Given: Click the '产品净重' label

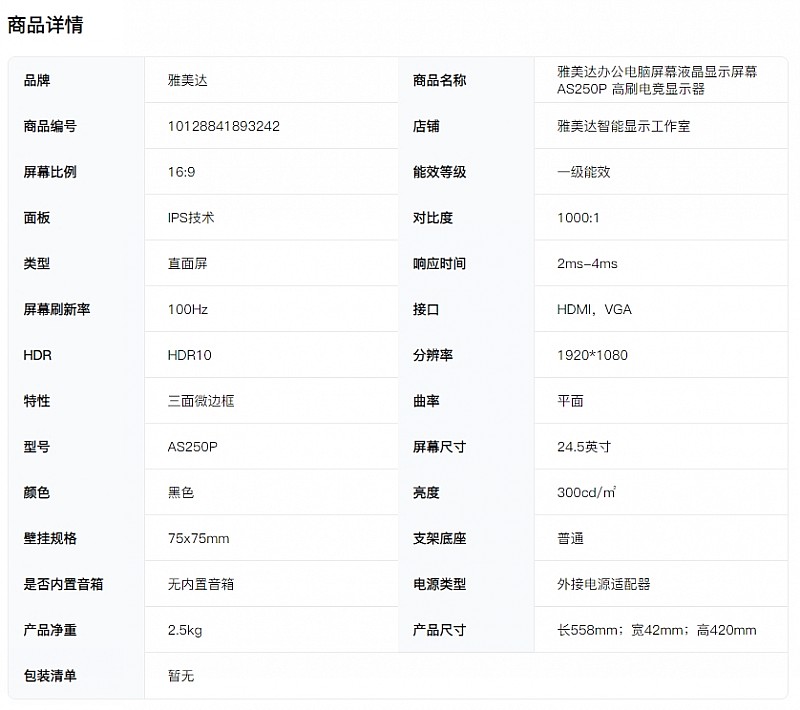Looking at the screenshot, I should (x=50, y=630).
